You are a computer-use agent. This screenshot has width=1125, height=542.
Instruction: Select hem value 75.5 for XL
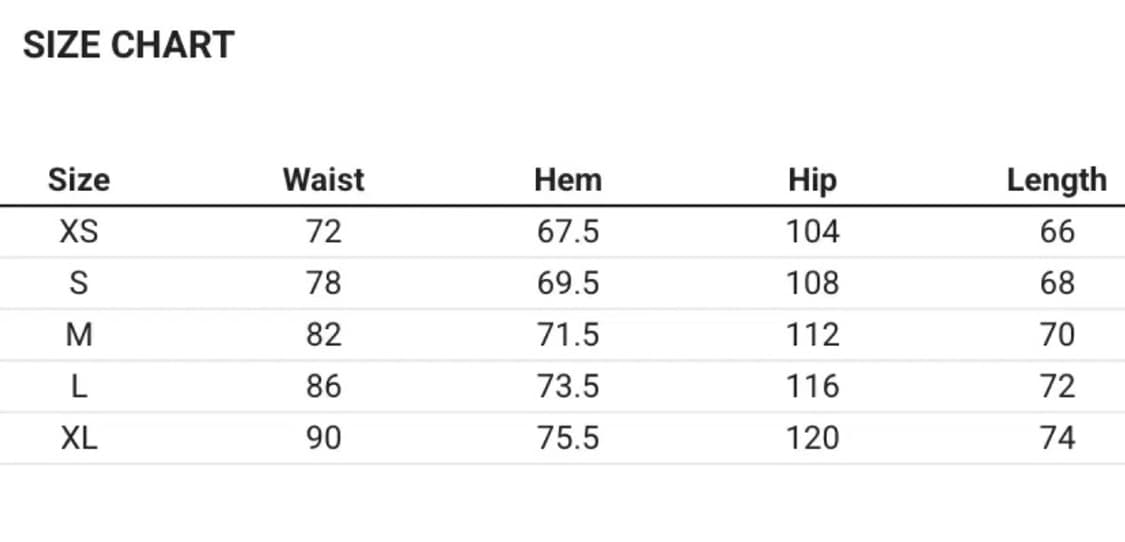(x=568, y=438)
